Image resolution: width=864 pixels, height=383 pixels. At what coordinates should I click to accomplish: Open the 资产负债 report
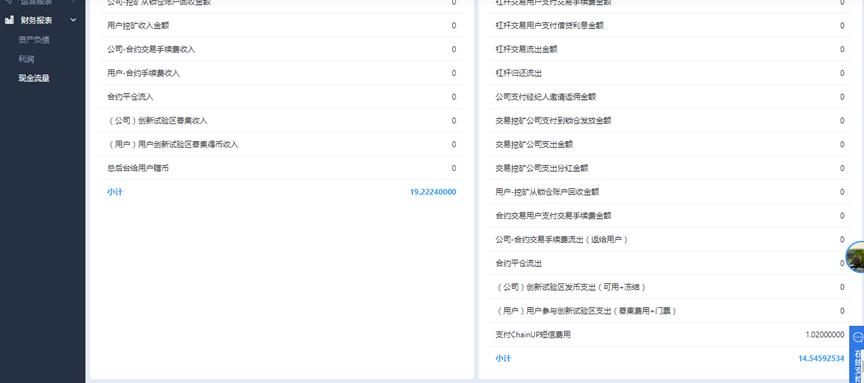tap(34, 40)
